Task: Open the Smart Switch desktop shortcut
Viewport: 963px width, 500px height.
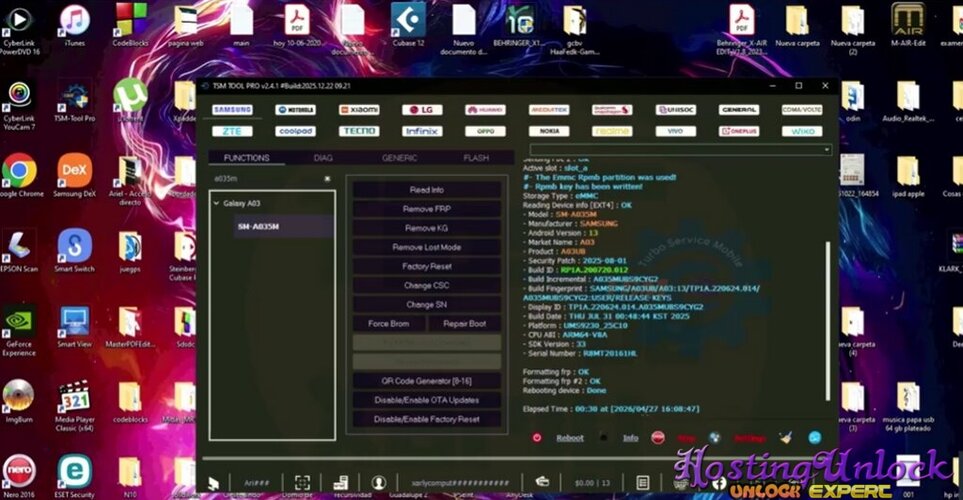Action: tap(74, 253)
